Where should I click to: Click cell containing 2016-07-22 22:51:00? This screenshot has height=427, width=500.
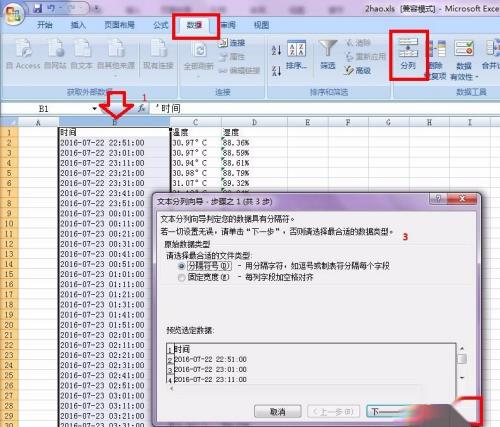coord(114,143)
